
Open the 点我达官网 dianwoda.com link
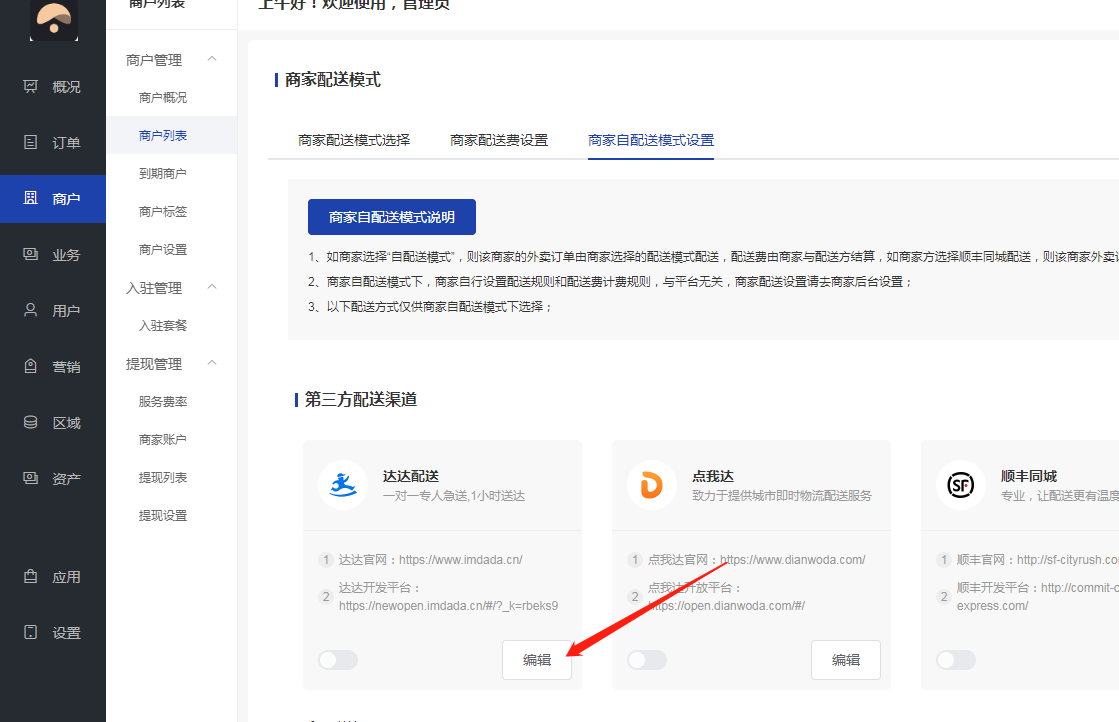click(792, 560)
